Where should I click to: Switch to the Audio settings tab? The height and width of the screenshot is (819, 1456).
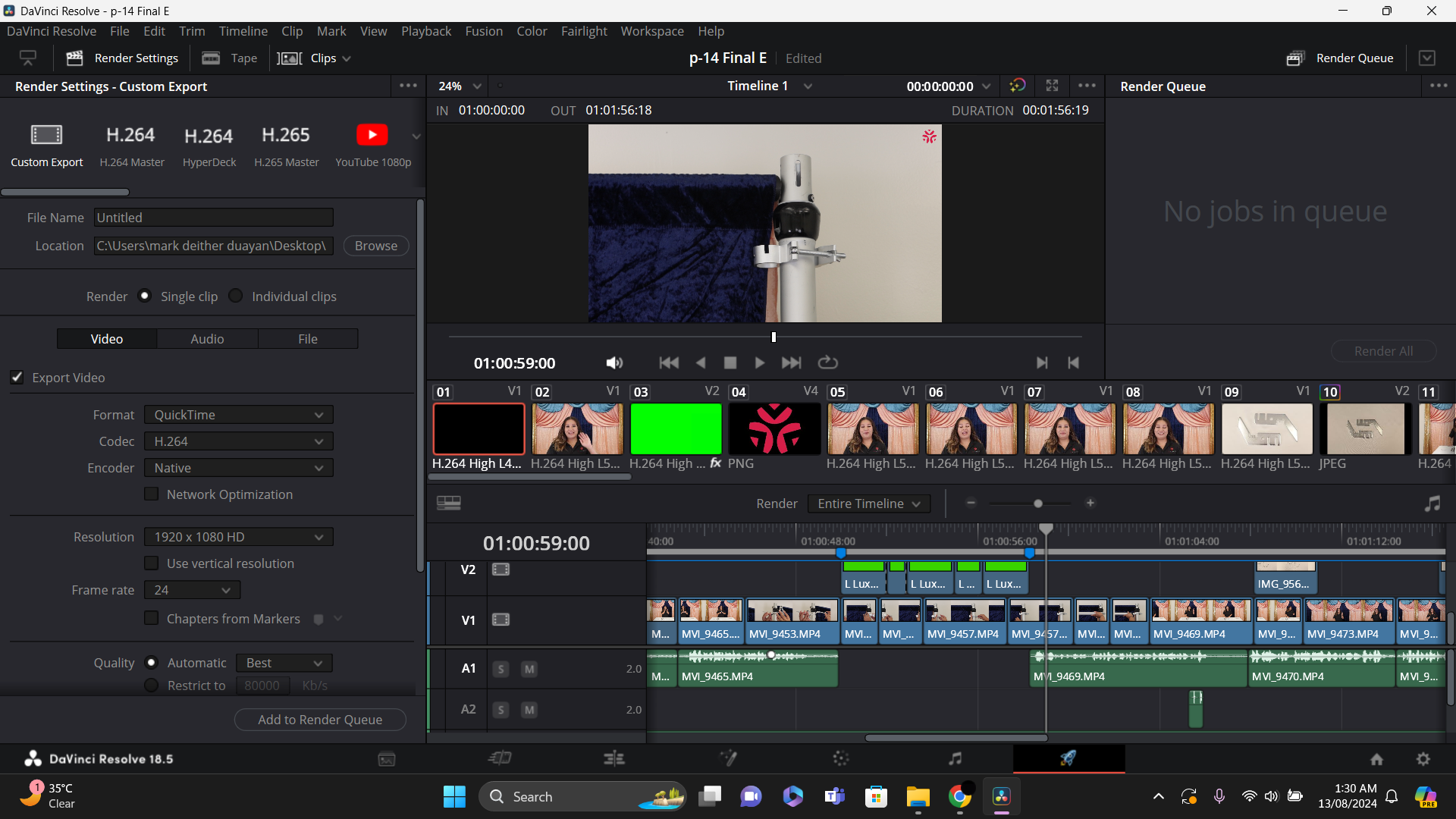coord(207,339)
